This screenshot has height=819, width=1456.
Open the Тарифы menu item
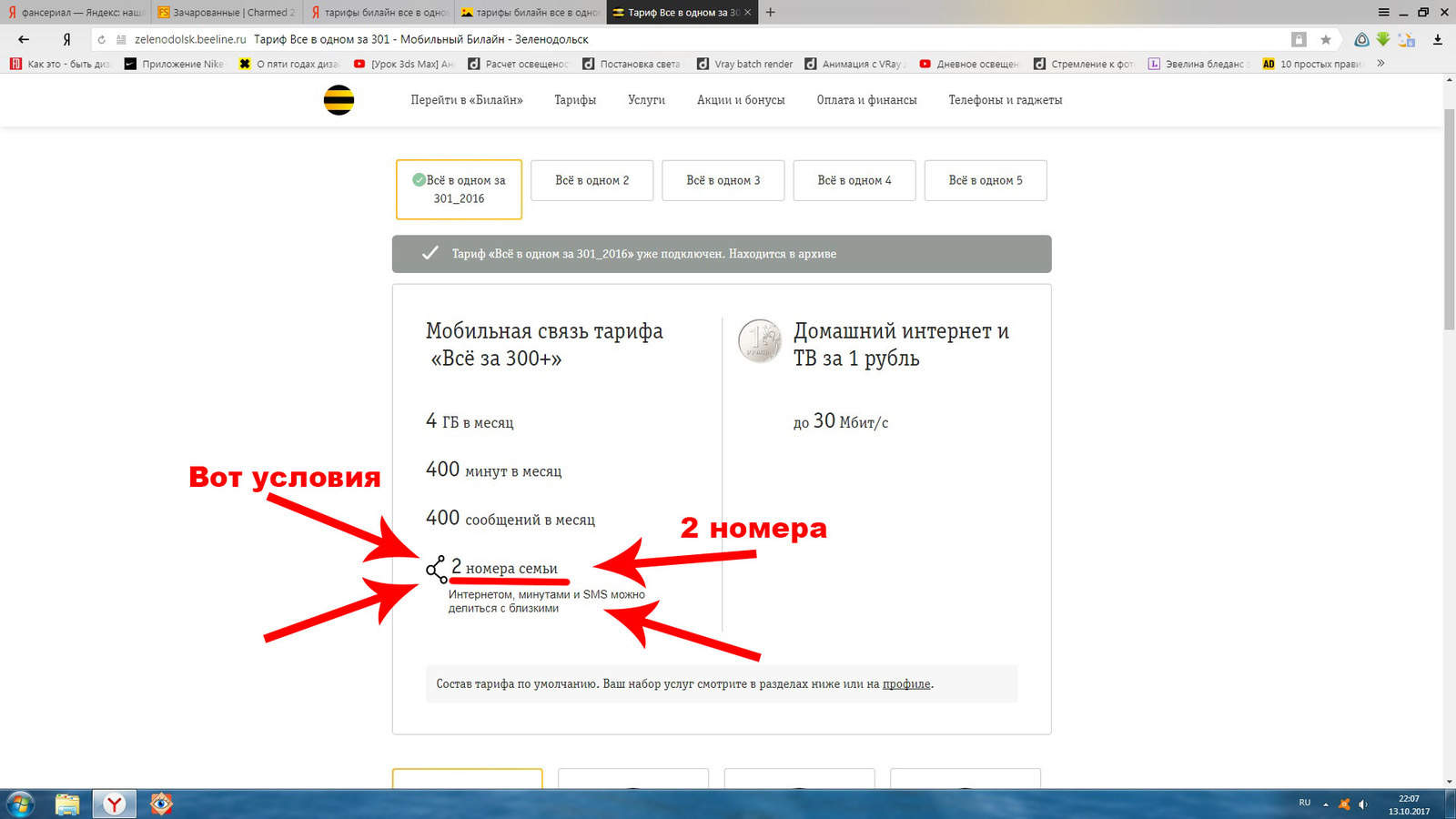(x=575, y=100)
